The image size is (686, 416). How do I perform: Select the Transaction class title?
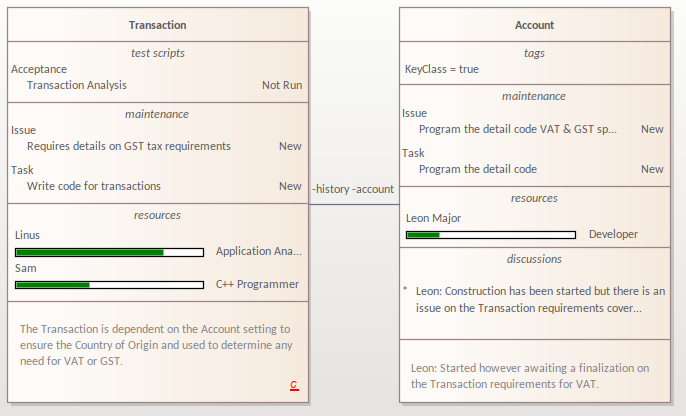point(157,25)
